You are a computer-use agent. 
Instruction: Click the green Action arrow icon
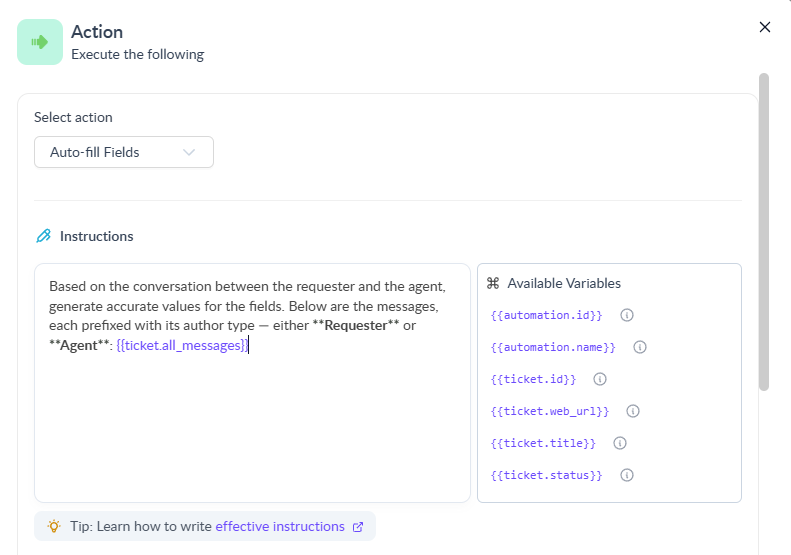pyautogui.click(x=40, y=42)
